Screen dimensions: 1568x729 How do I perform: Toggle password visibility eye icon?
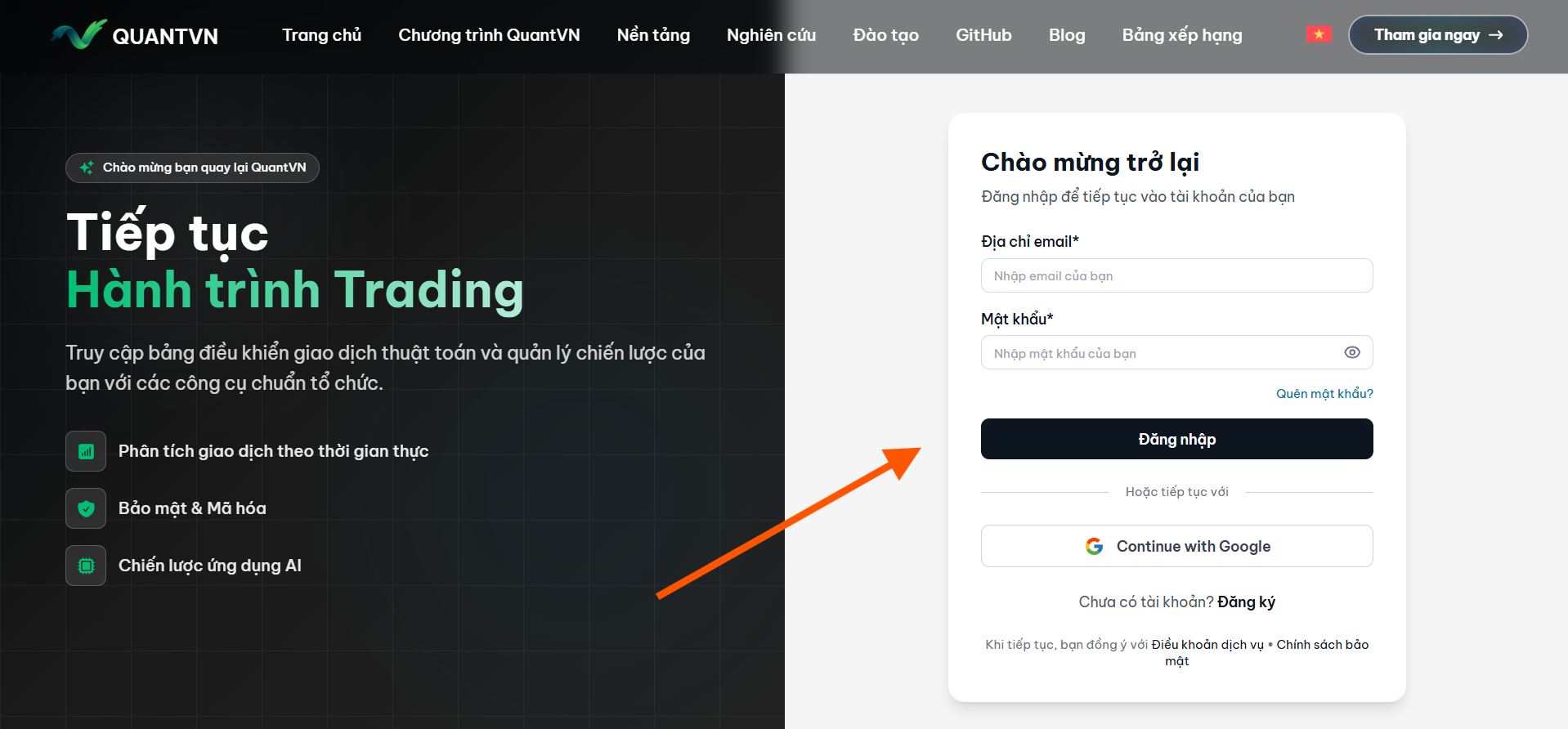(x=1352, y=352)
